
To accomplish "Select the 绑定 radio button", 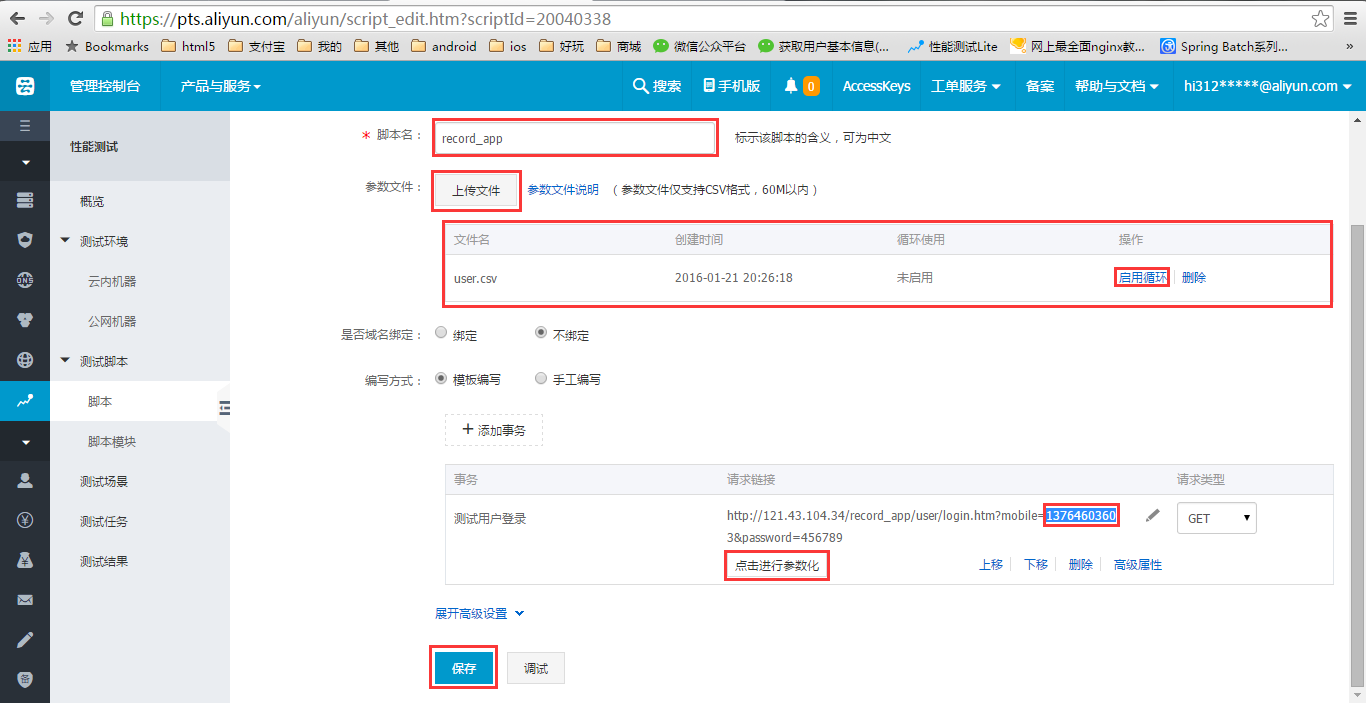I will [x=441, y=333].
